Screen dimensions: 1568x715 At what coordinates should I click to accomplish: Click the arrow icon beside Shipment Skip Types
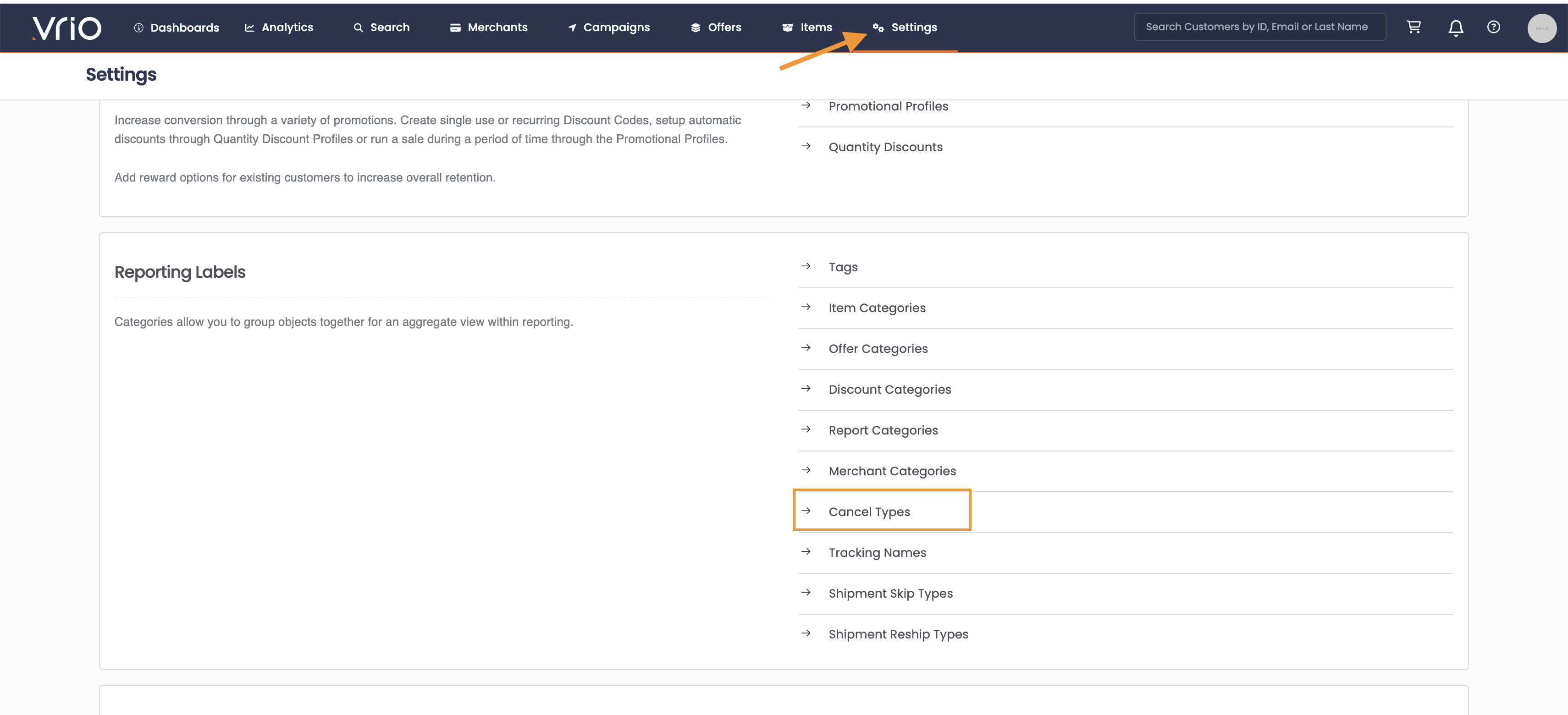click(x=806, y=592)
